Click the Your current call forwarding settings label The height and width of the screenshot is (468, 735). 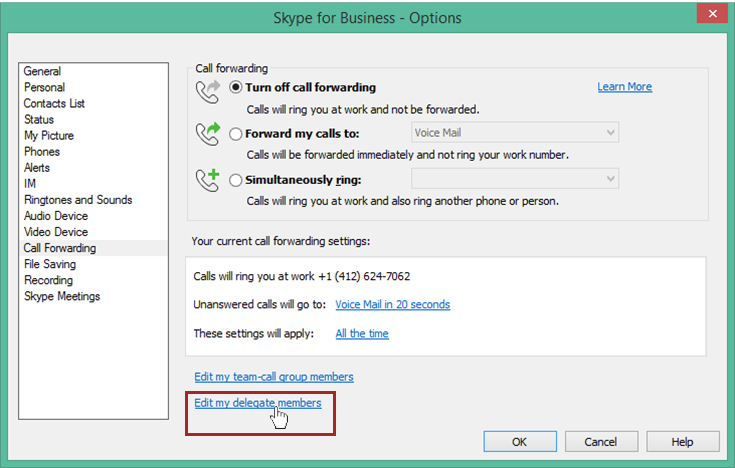coord(281,241)
